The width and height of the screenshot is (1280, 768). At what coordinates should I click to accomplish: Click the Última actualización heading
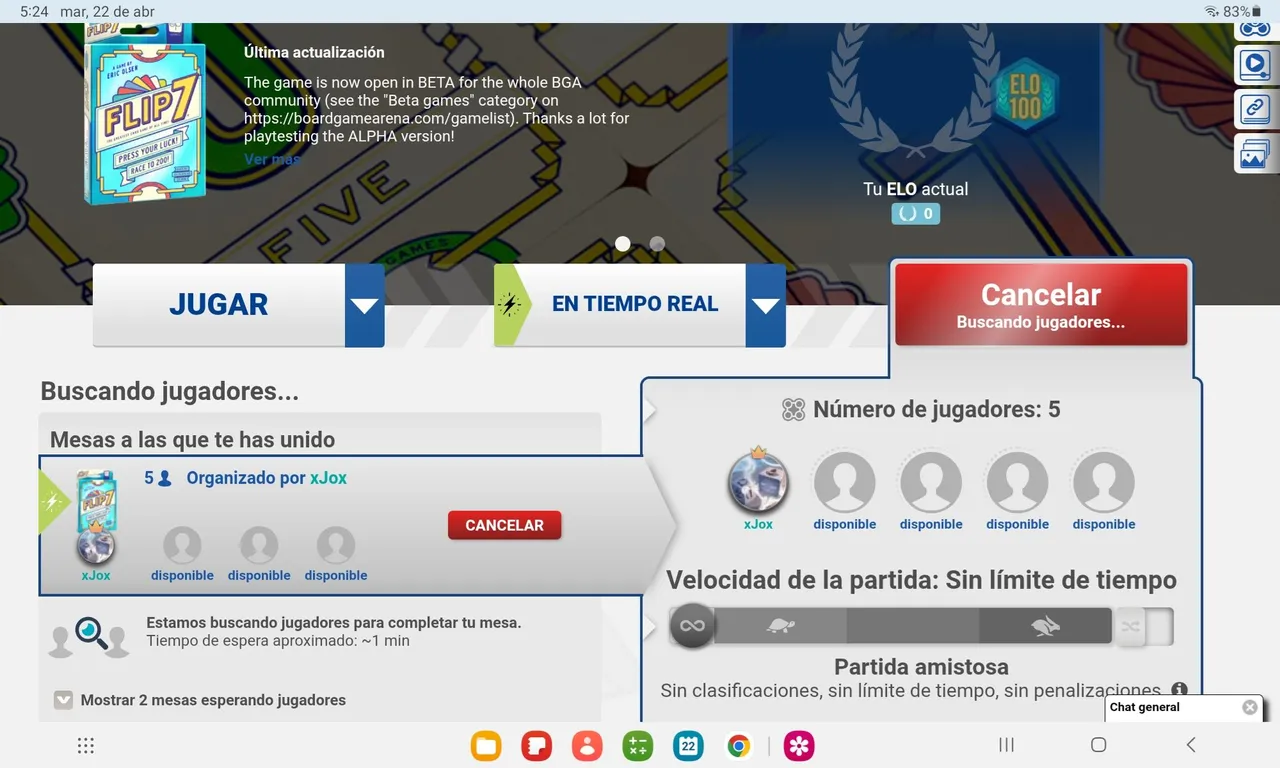coord(314,52)
